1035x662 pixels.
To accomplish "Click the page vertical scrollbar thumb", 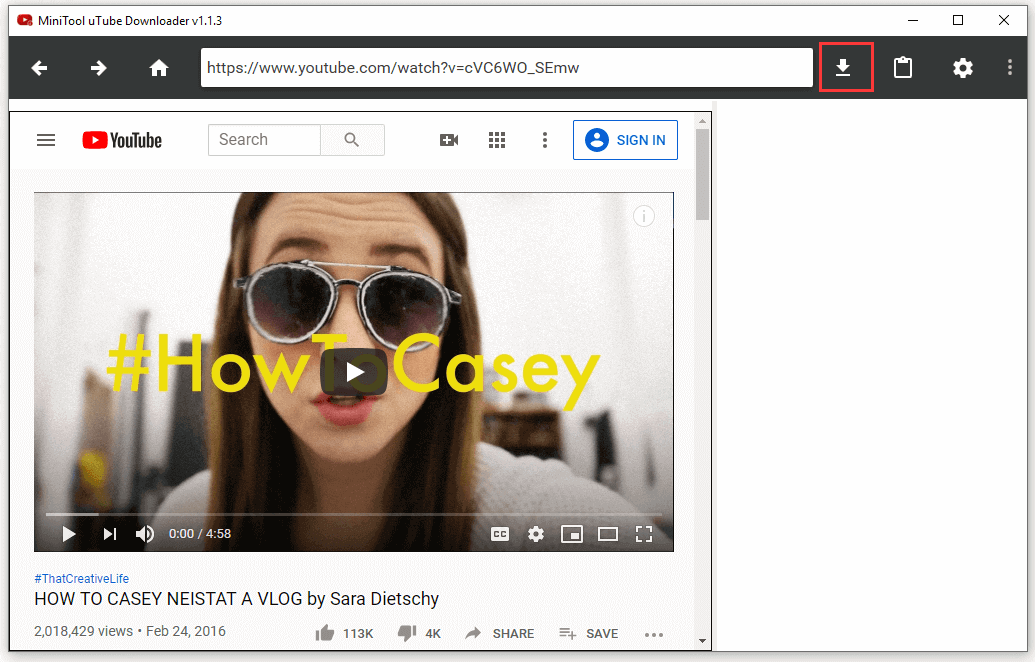I will [x=702, y=174].
